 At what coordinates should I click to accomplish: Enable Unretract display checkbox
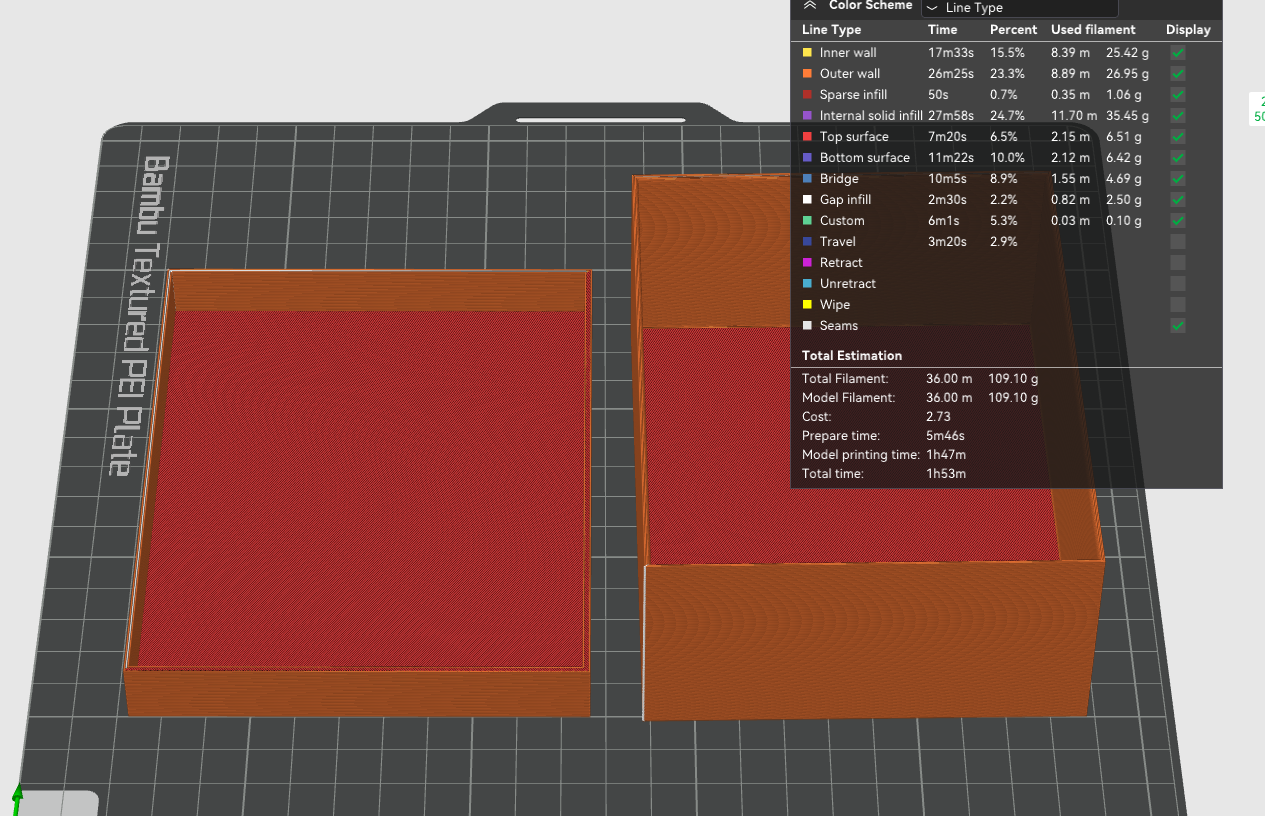click(1178, 283)
